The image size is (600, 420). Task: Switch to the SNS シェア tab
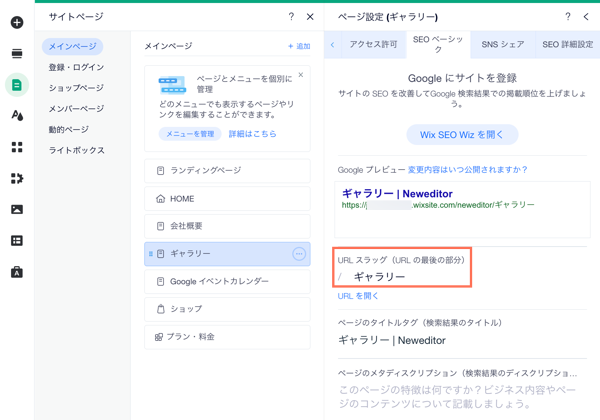click(503, 45)
